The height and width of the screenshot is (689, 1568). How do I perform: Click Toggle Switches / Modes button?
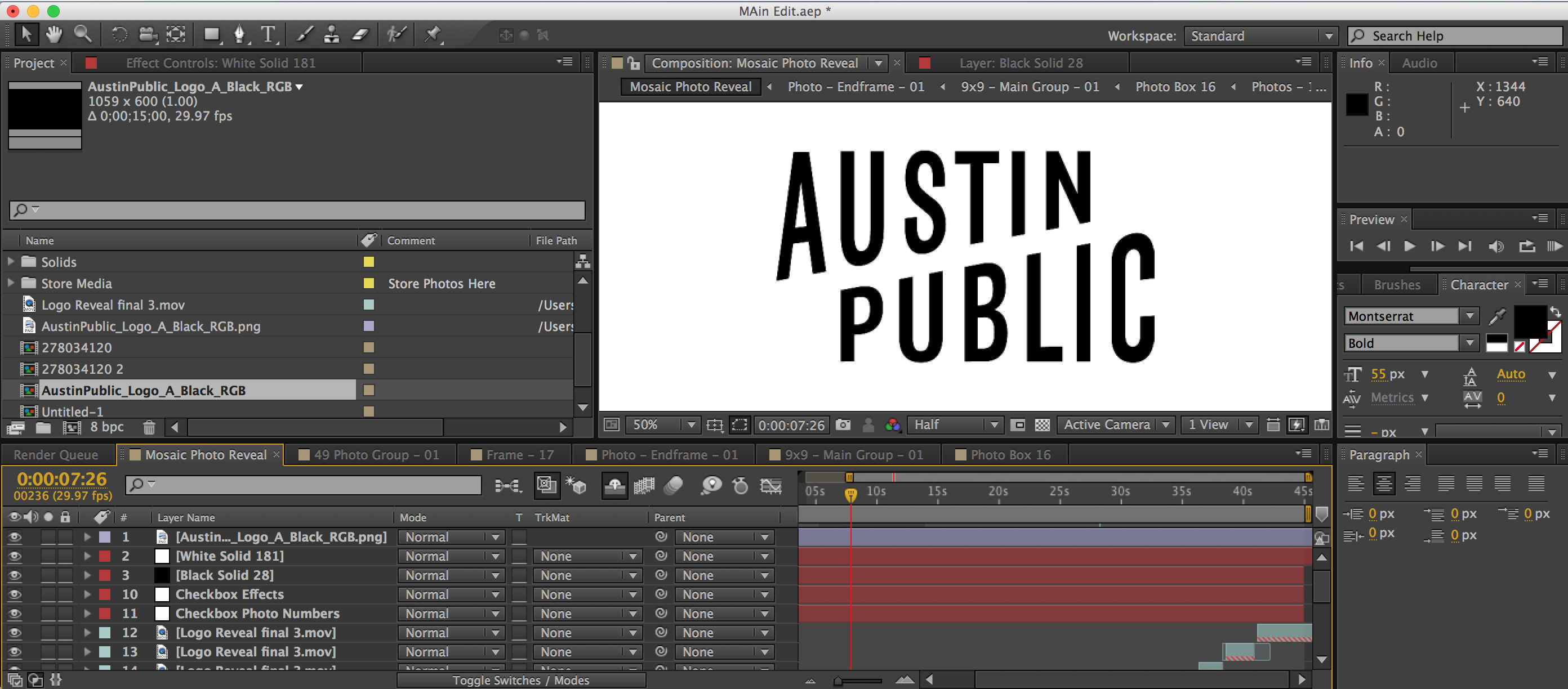pyautogui.click(x=520, y=680)
